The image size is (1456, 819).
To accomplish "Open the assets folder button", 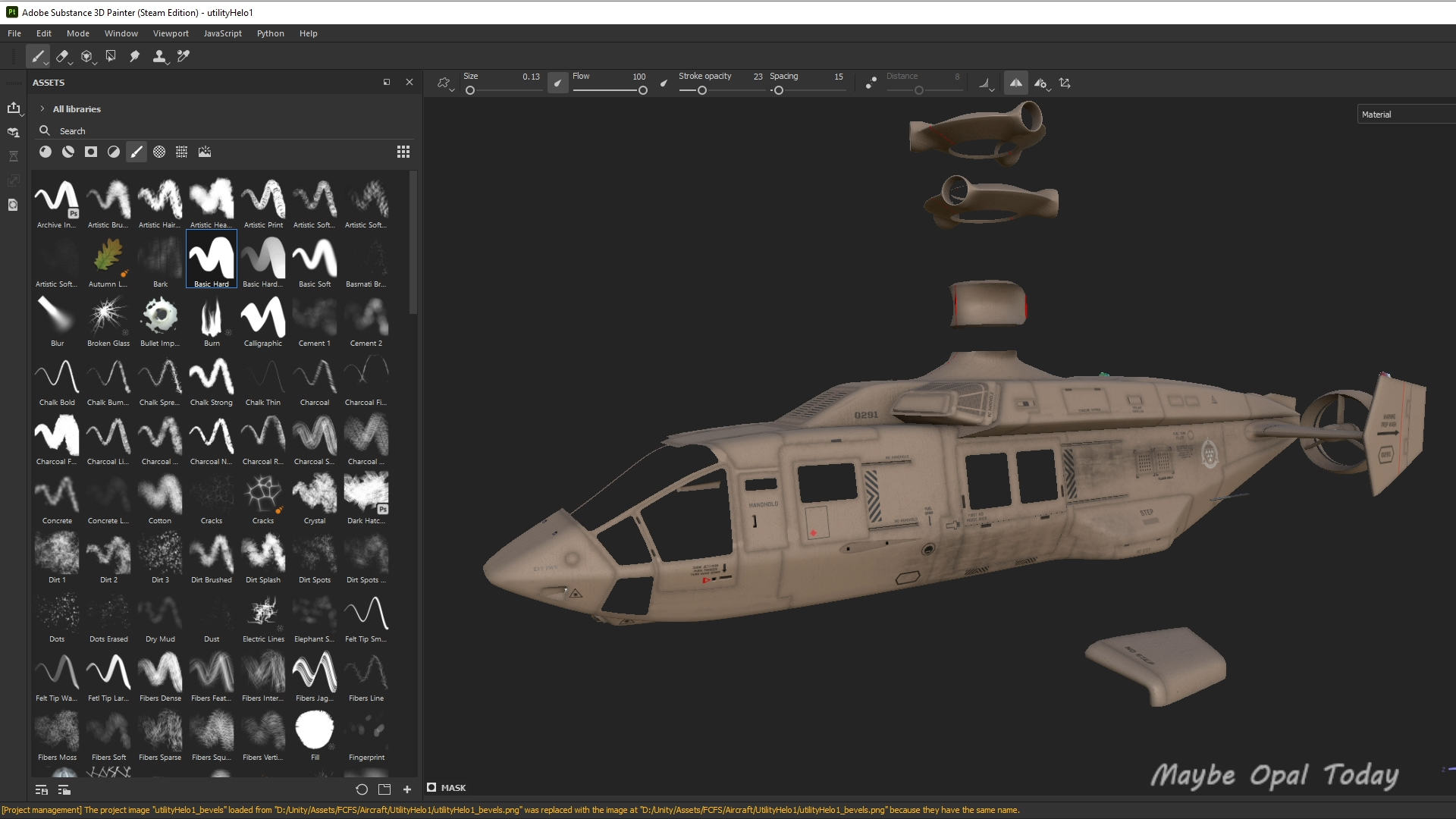I will [384, 789].
